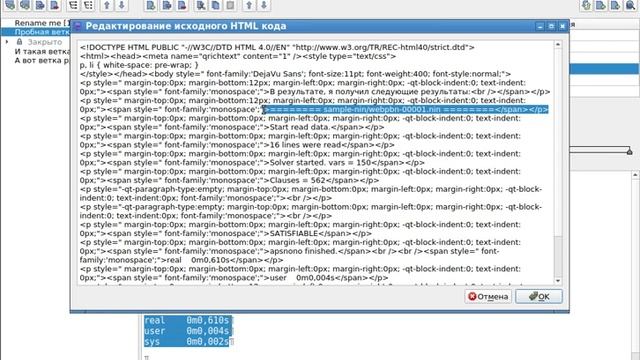The width and height of the screenshot is (640, 360).
Task: Click 'real 0m0,610s' in the background note
Action: click(x=188, y=320)
